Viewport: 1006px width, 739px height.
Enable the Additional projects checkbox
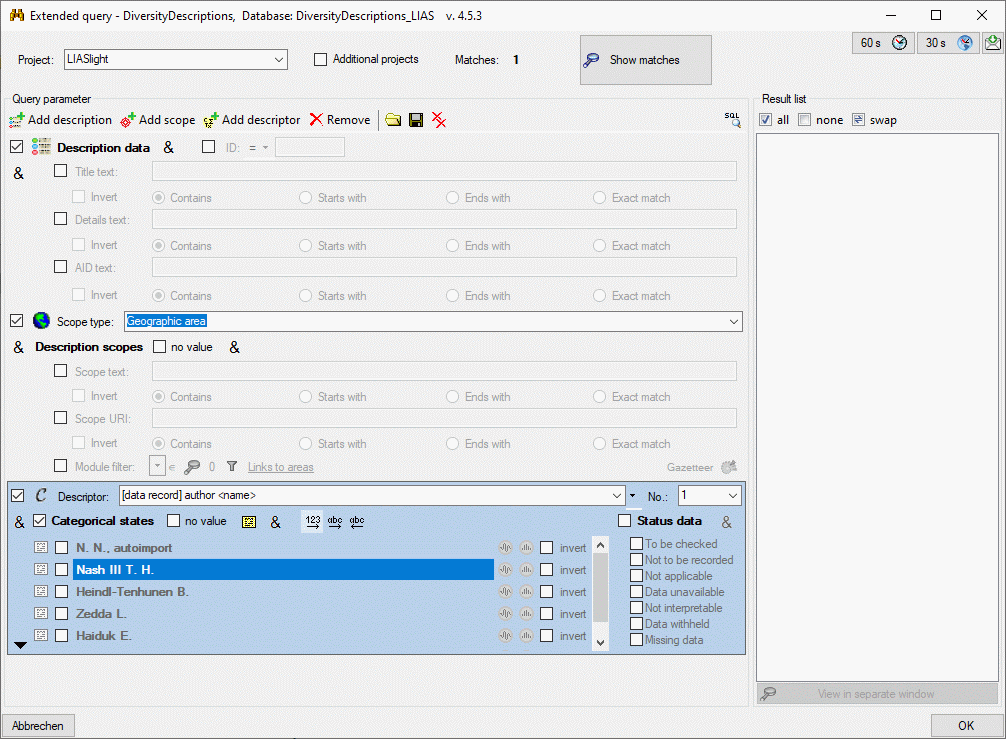point(320,60)
